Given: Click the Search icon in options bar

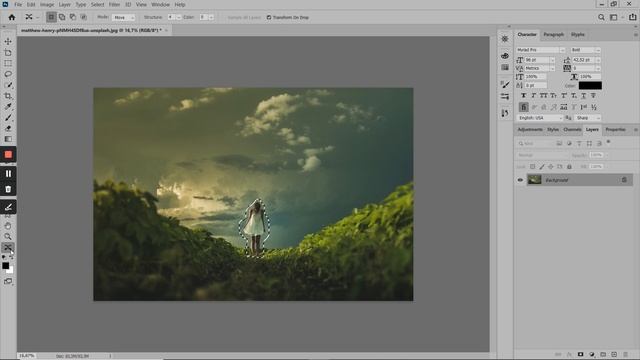Looking at the screenshot, I should pos(601,17).
